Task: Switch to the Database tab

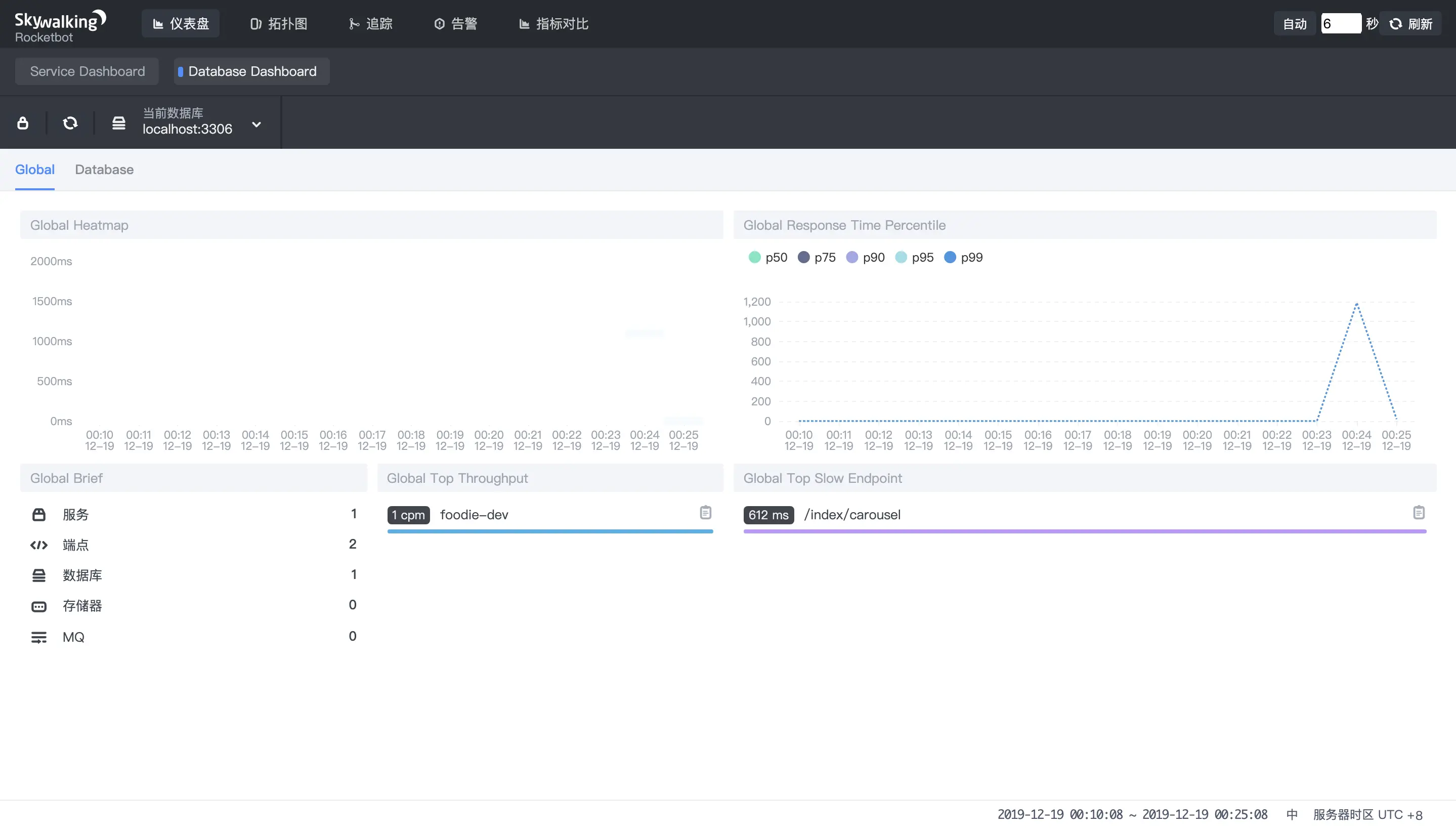Action: 104,170
